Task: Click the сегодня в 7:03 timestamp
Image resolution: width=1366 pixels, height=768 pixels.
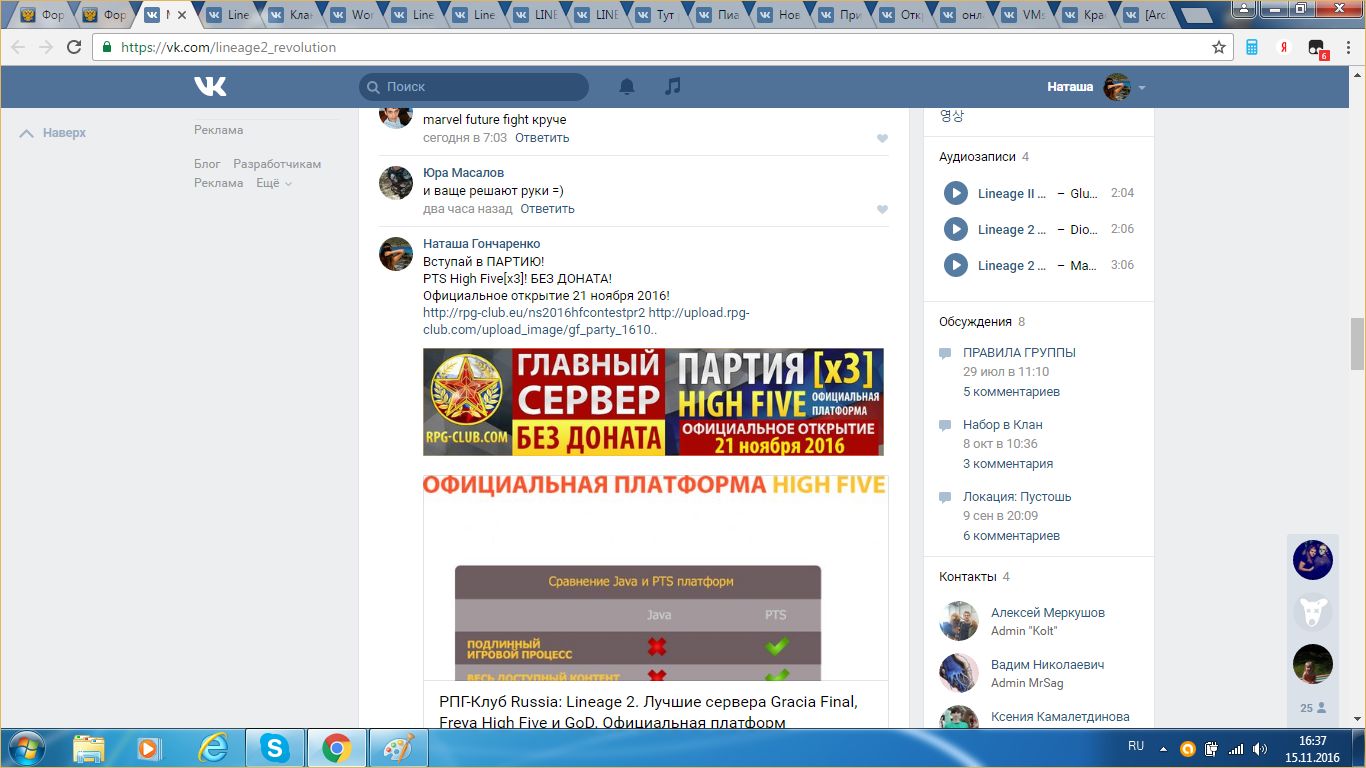Action: pyautogui.click(x=465, y=138)
